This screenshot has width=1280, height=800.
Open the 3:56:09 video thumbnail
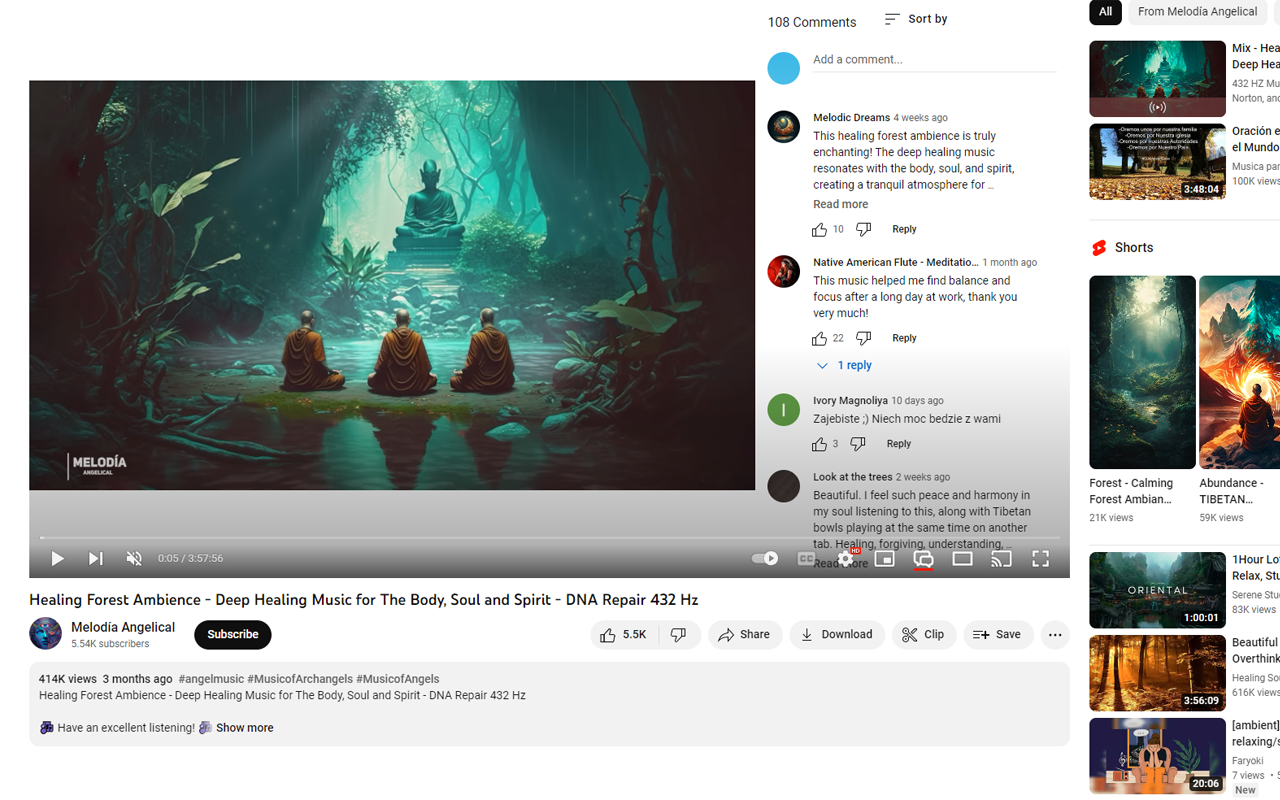[1157, 673]
